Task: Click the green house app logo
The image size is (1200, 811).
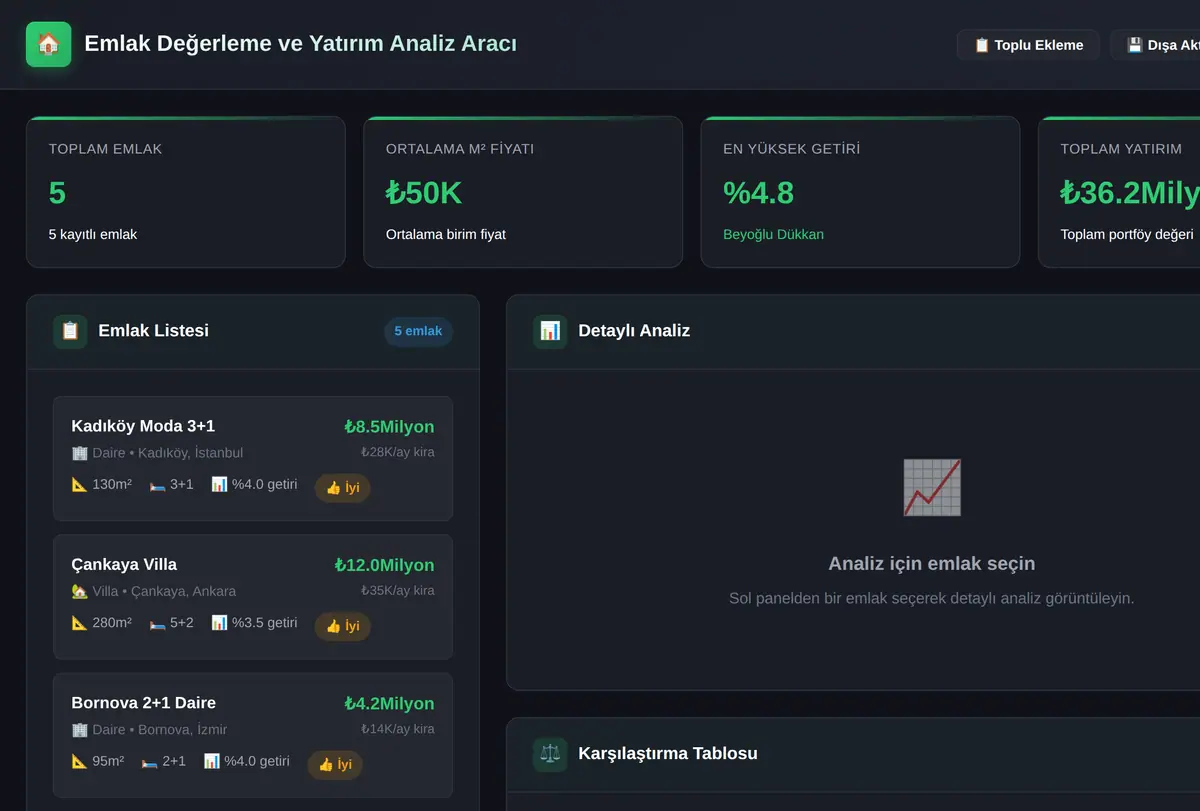Action: point(48,44)
